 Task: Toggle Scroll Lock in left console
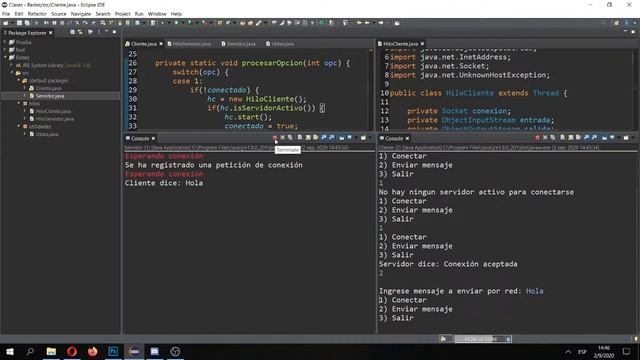point(308,138)
